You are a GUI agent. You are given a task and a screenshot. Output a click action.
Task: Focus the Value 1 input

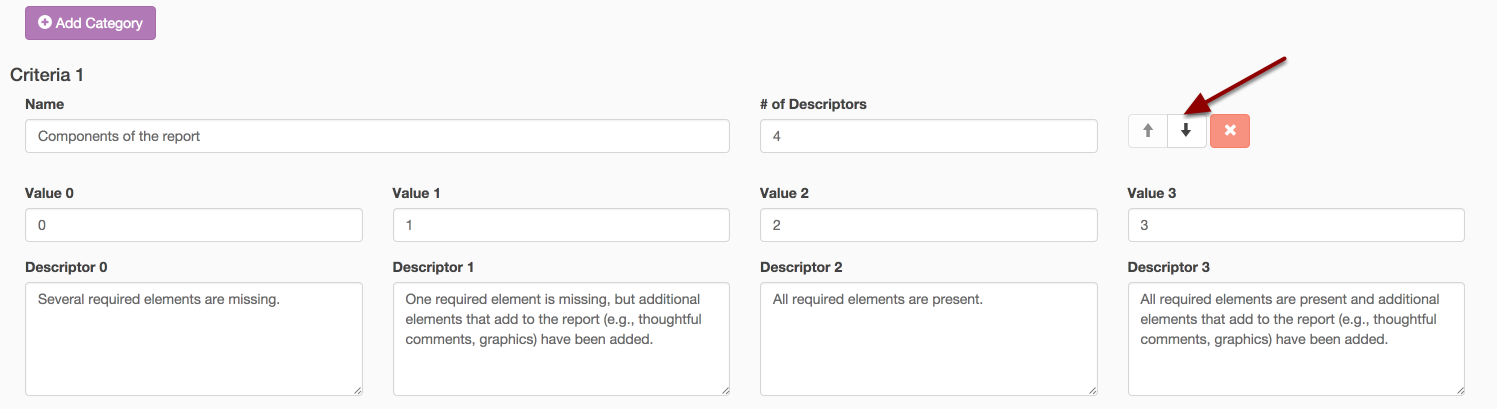pyautogui.click(x=561, y=225)
